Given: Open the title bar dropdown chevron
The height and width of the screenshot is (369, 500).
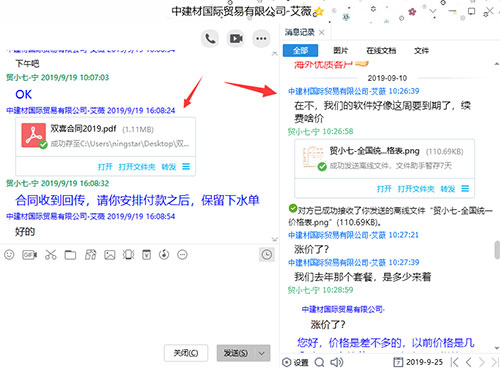Looking at the screenshot, I should click(433, 11).
